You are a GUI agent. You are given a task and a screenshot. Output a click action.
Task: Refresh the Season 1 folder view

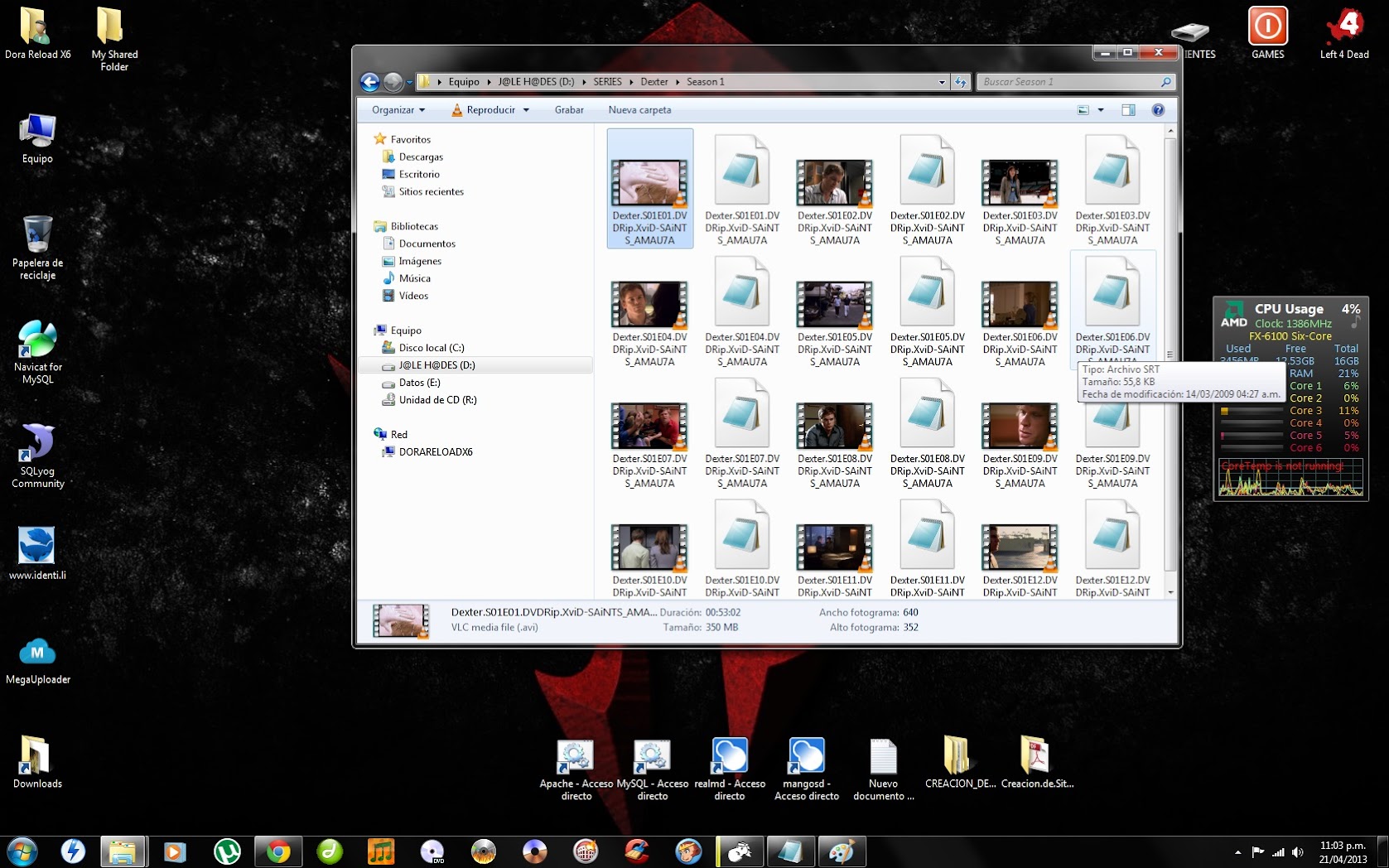(961, 82)
